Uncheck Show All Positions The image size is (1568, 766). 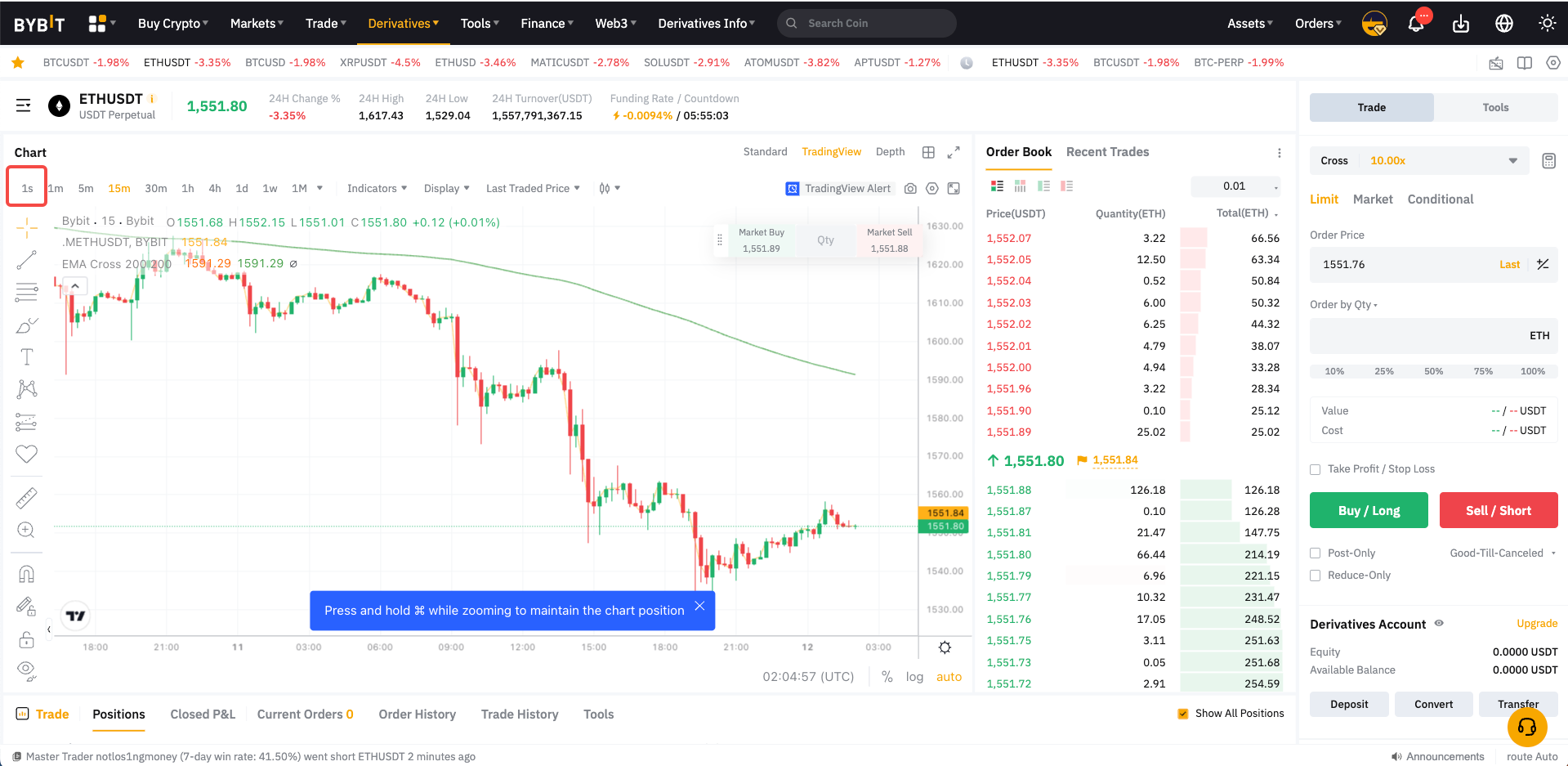pyautogui.click(x=1182, y=714)
